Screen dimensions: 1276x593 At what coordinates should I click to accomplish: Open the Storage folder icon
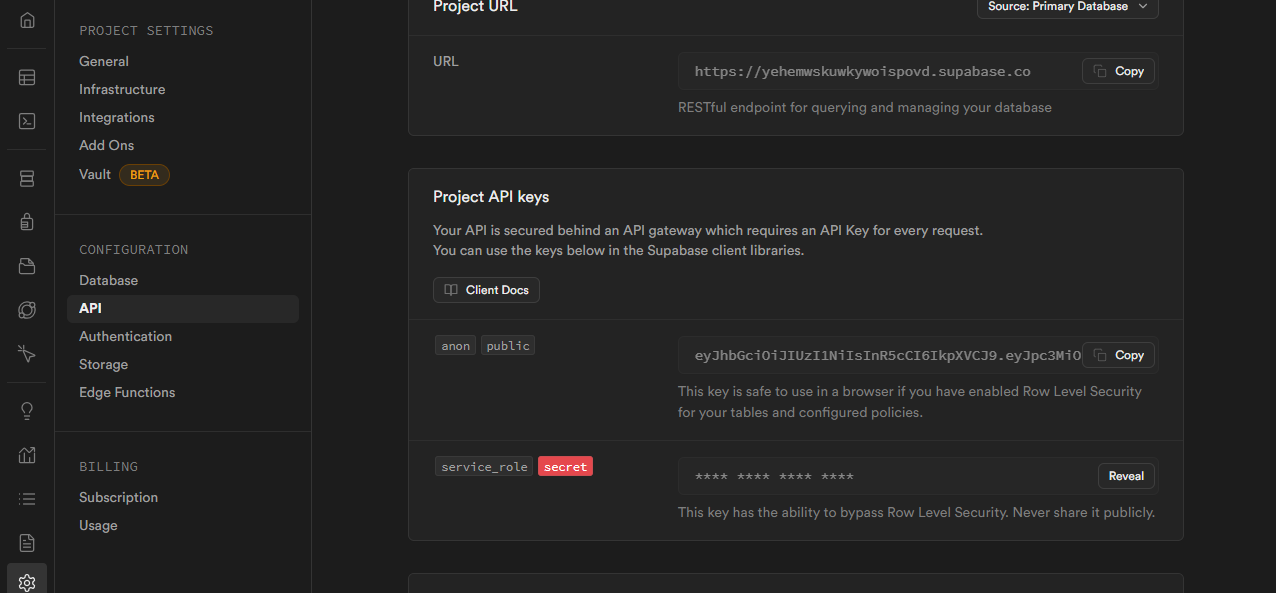coord(27,266)
